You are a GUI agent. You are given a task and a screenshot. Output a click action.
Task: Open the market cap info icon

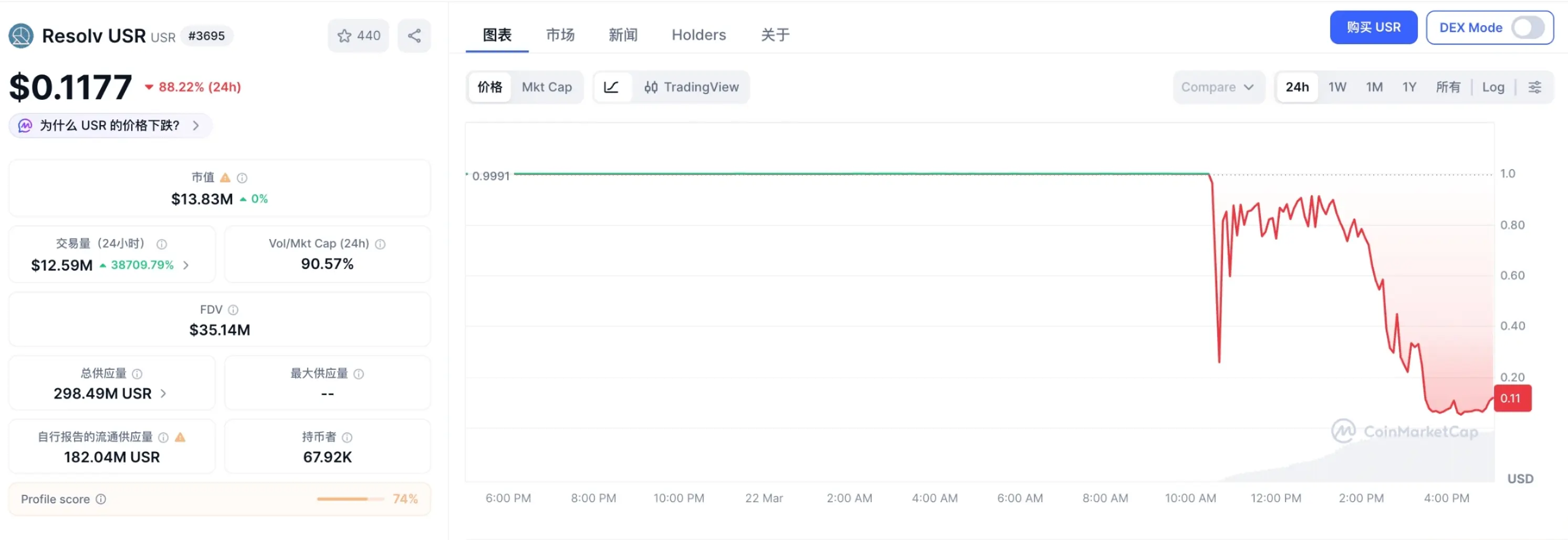pyautogui.click(x=242, y=178)
